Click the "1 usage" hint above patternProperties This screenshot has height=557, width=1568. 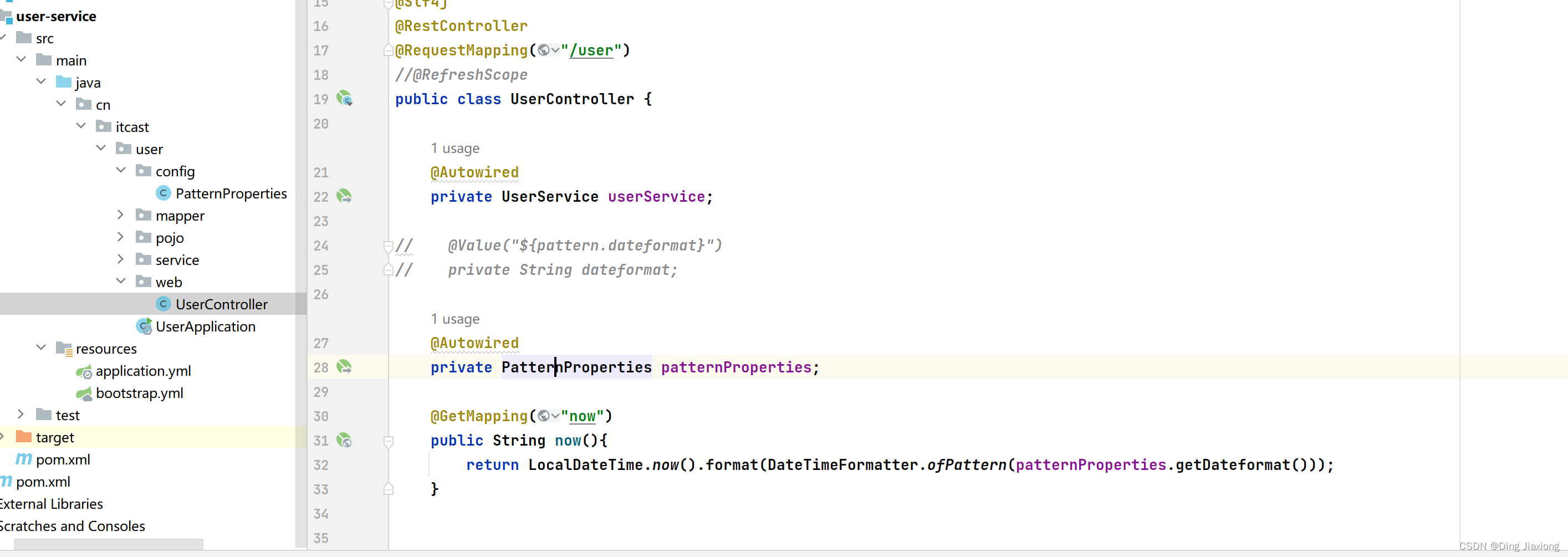tap(455, 318)
